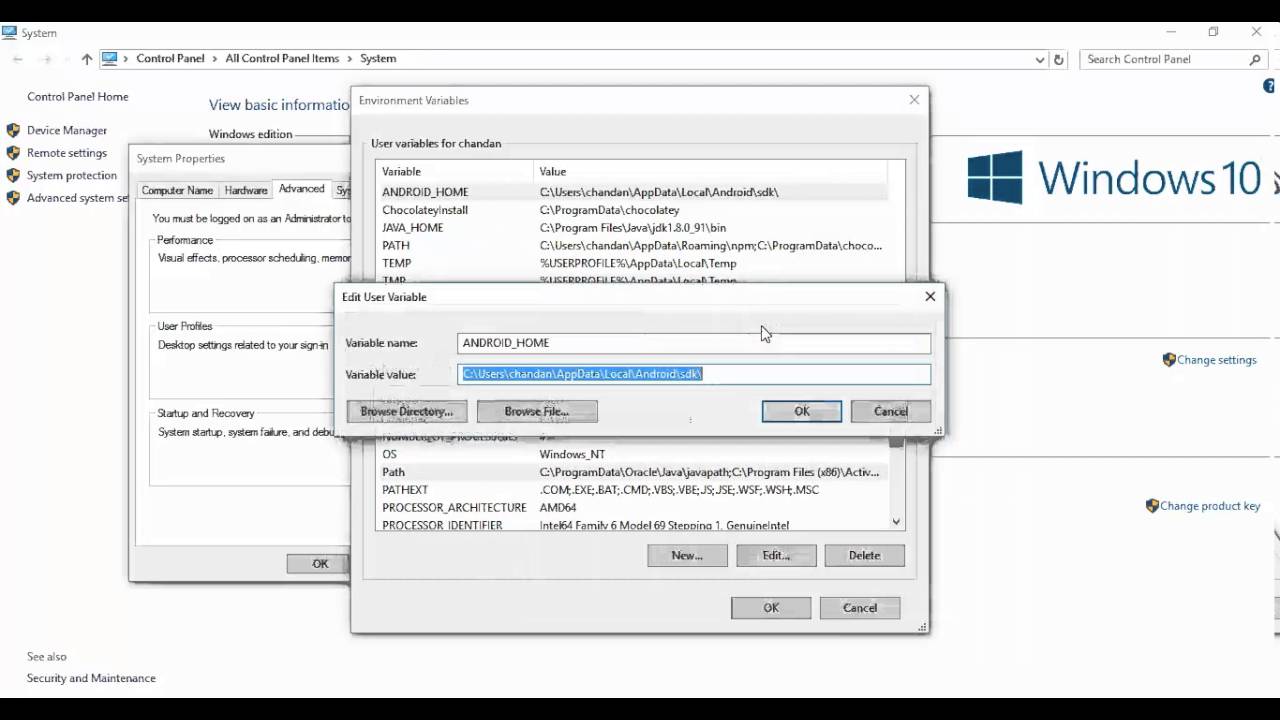Viewport: 1280px width, 720px height.
Task: Click Browse File button
Action: click(537, 411)
